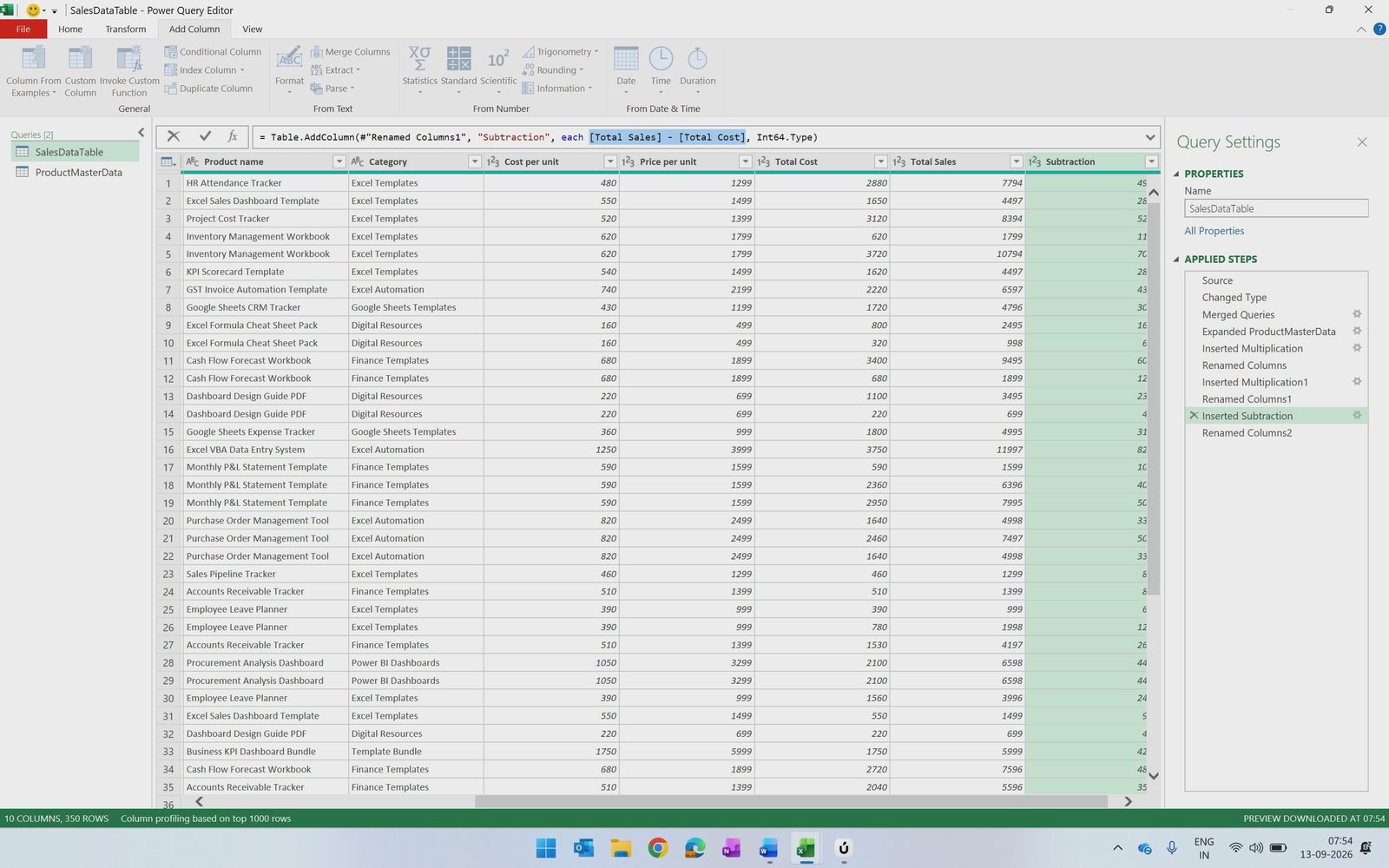Open the Information dropdown
This screenshot has width=1389, height=868.
pyautogui.click(x=557, y=89)
